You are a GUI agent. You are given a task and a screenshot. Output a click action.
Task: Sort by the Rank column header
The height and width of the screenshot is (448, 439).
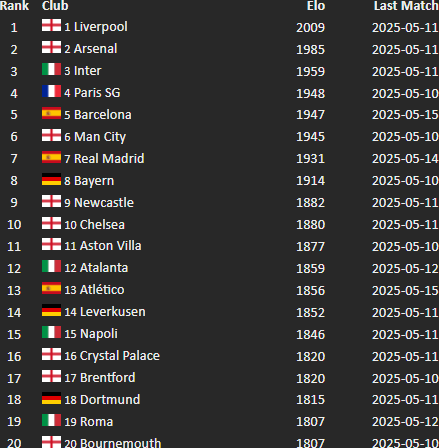coord(15,6)
